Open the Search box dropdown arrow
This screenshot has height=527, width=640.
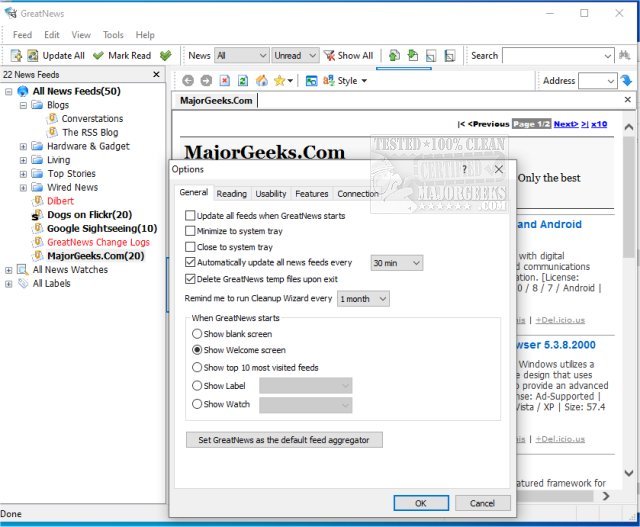[607, 56]
